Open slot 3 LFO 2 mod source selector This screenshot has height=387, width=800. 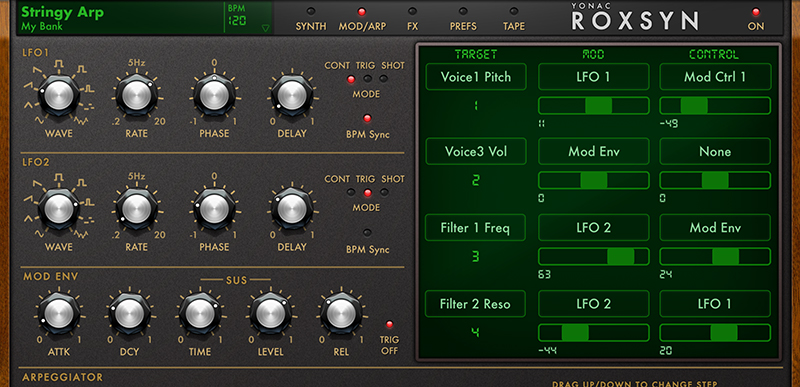[594, 227]
